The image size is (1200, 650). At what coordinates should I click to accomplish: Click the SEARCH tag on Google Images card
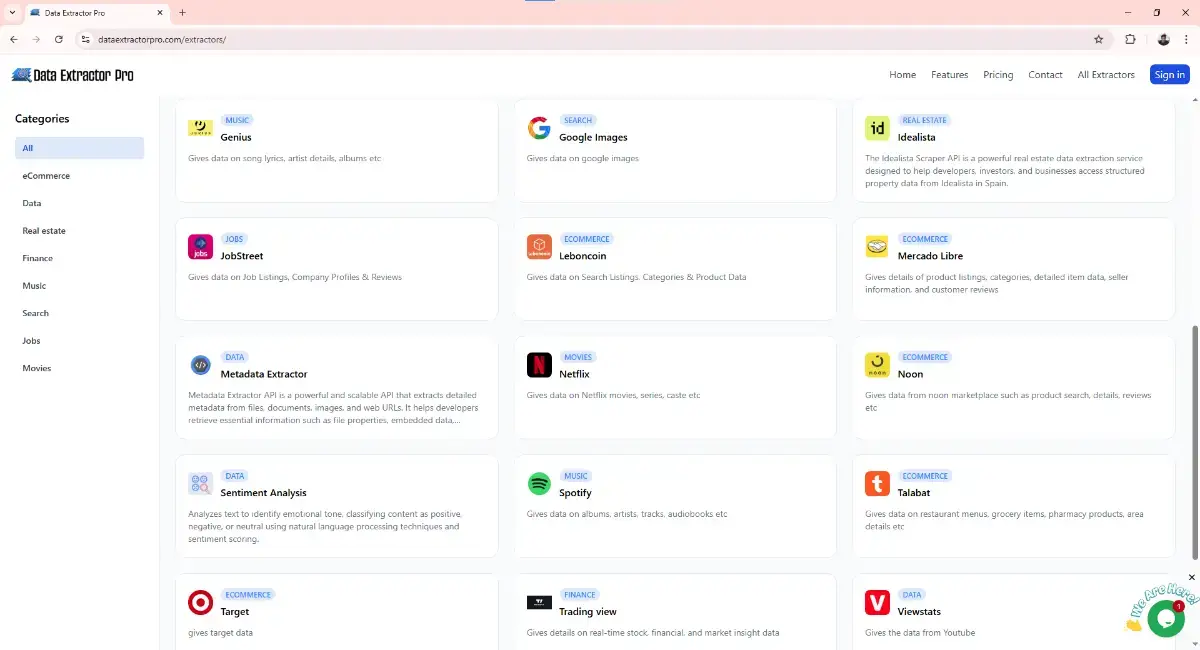pos(578,120)
